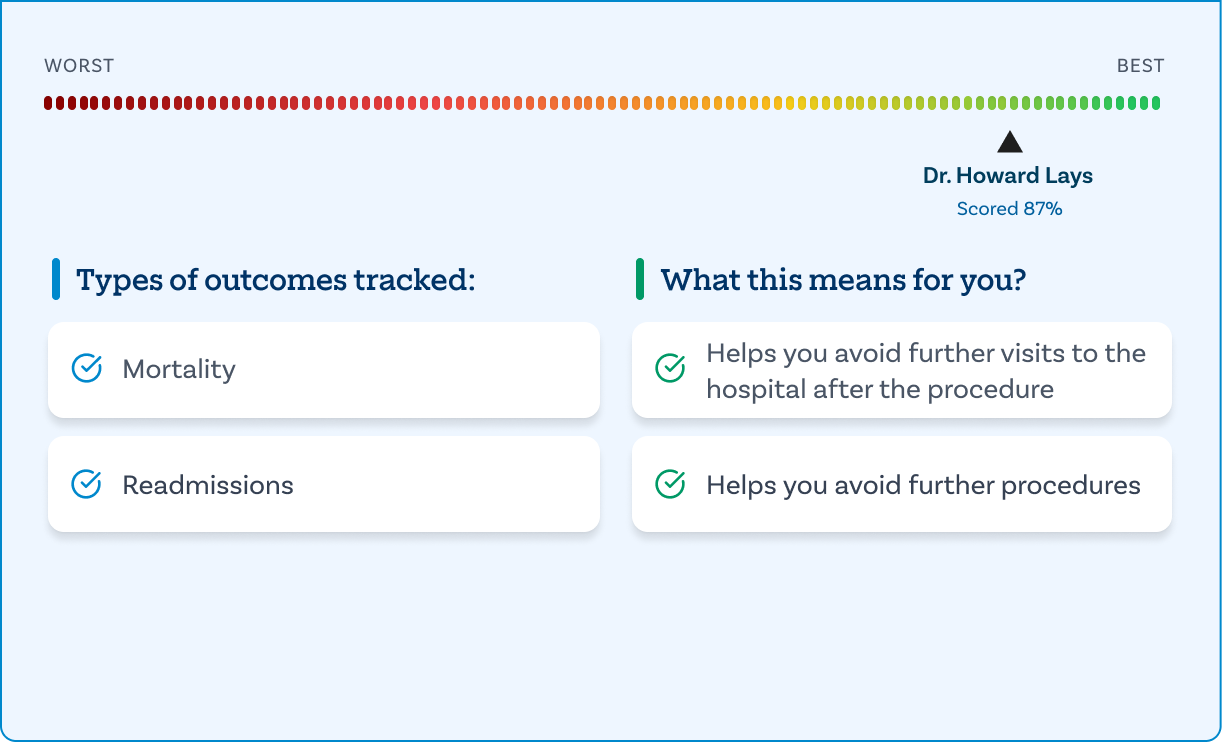Image resolution: width=1222 pixels, height=742 pixels.
Task: Click the black triangle score marker
Action: click(x=1010, y=142)
